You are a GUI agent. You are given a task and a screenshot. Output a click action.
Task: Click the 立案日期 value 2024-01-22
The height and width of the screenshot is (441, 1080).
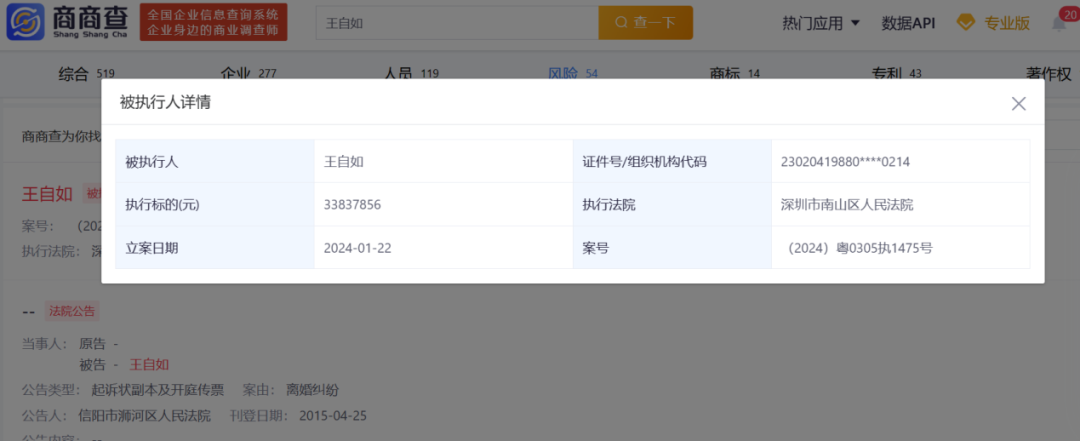pos(357,248)
